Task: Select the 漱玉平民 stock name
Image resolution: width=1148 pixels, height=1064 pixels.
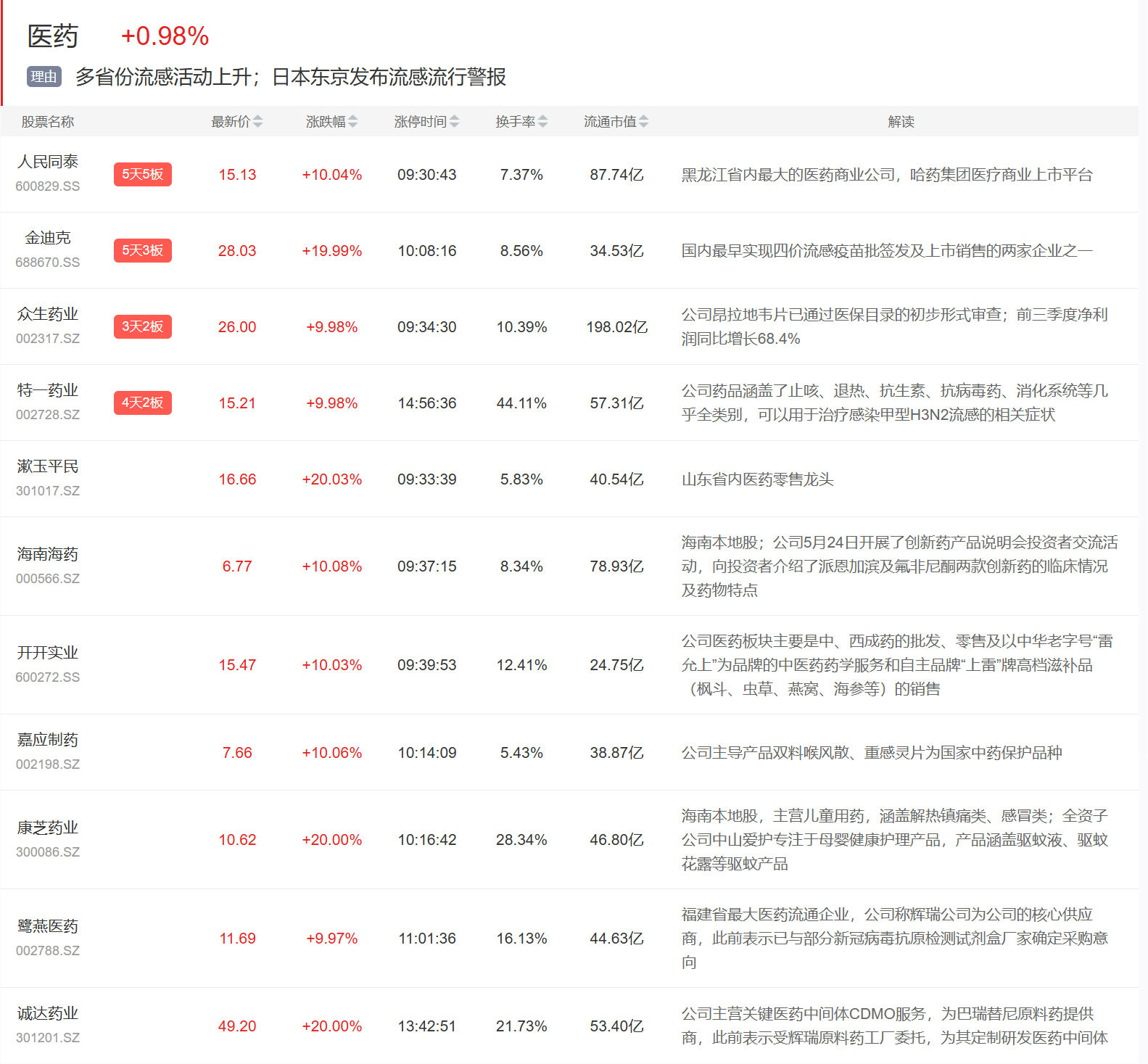Action: pyautogui.click(x=48, y=466)
